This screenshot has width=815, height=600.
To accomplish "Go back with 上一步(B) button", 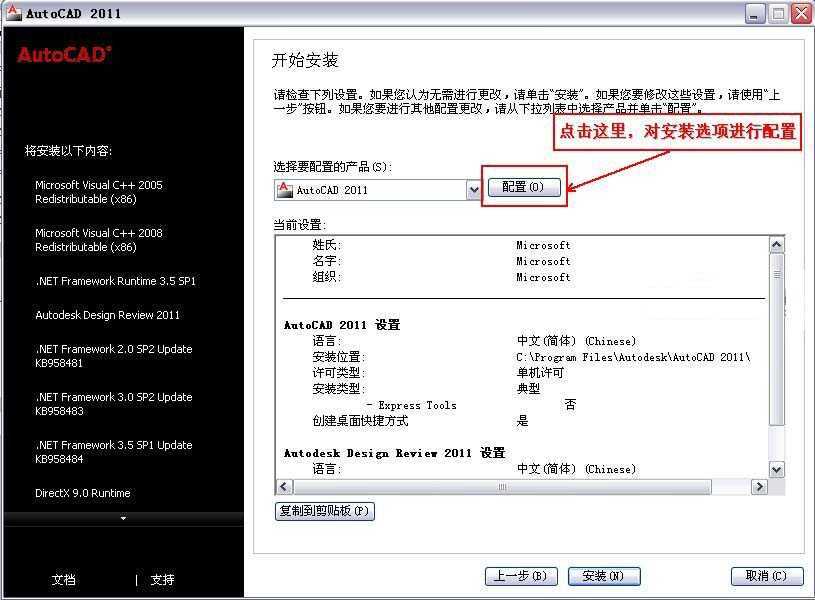I will 521,576.
